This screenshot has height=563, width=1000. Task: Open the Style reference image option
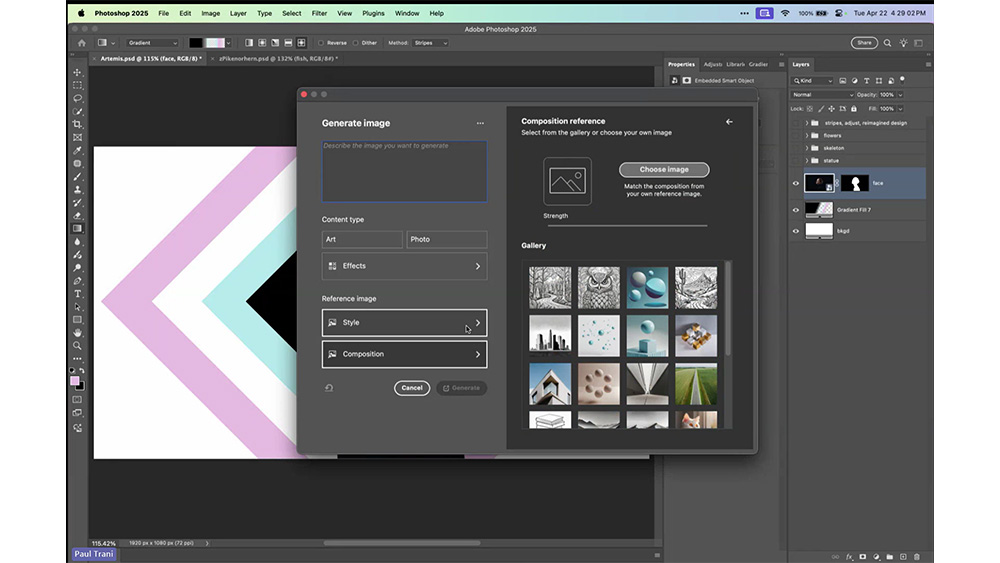(x=404, y=323)
